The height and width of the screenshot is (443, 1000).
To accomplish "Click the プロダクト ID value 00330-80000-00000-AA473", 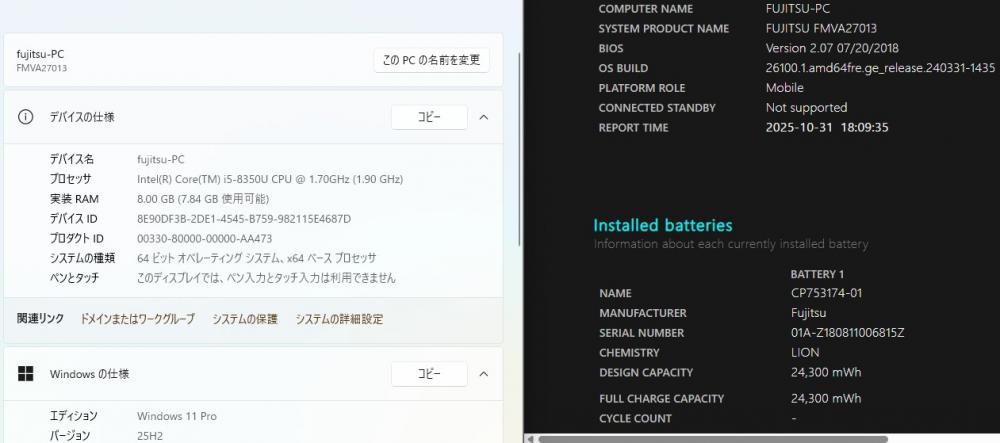I will coord(204,239).
